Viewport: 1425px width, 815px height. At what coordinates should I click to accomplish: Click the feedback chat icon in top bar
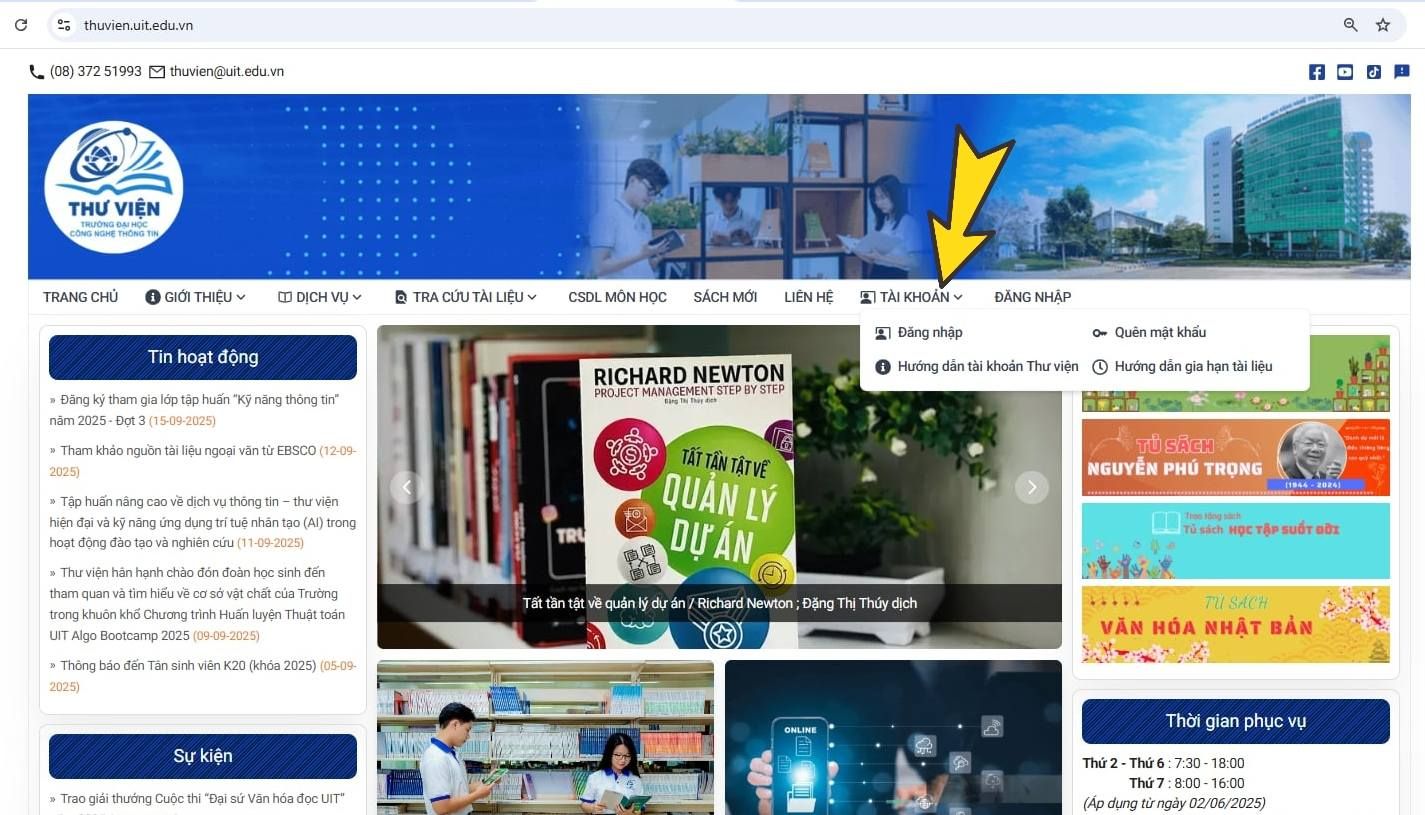1402,72
